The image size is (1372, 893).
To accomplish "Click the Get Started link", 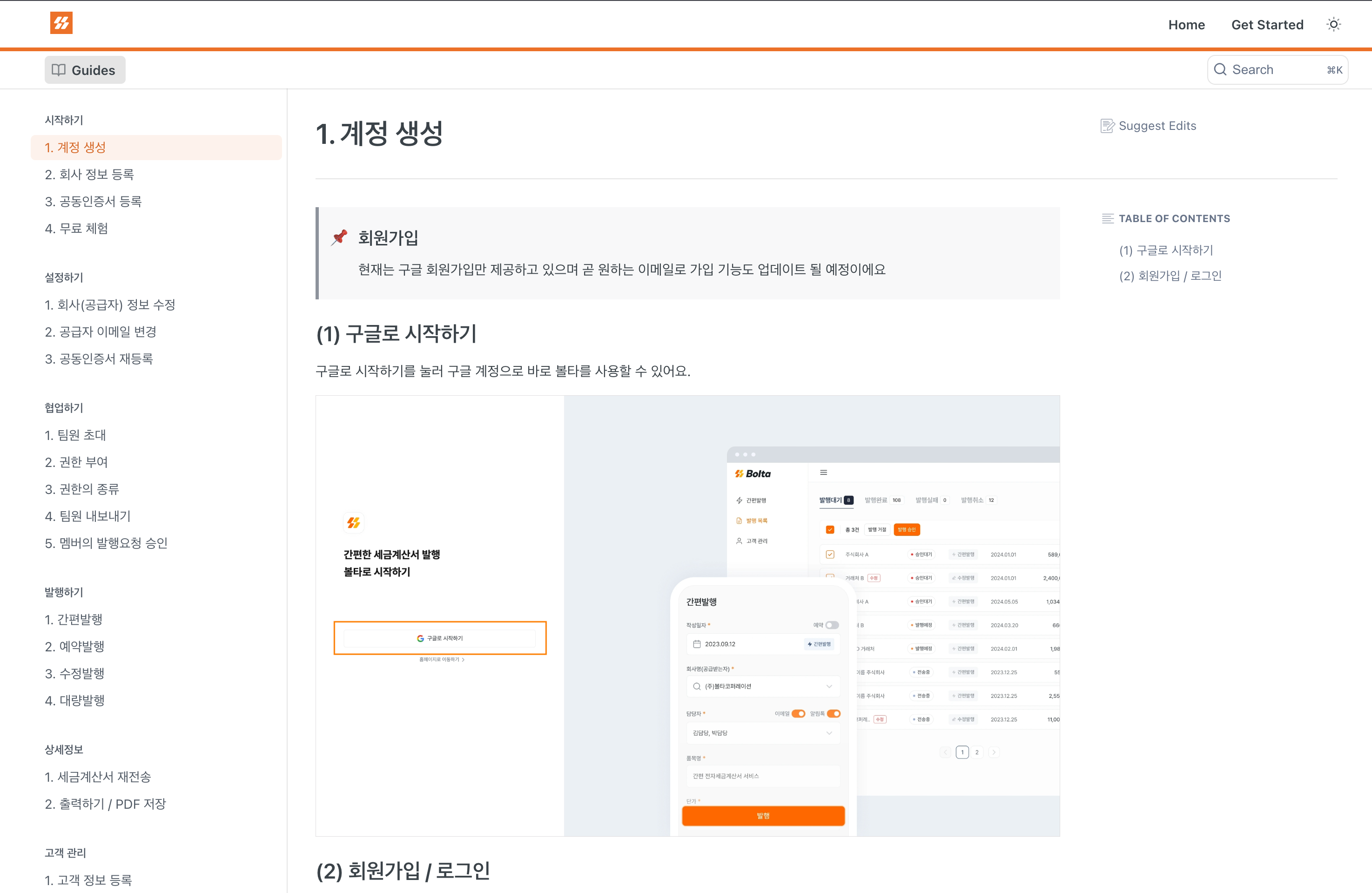I will (x=1267, y=24).
